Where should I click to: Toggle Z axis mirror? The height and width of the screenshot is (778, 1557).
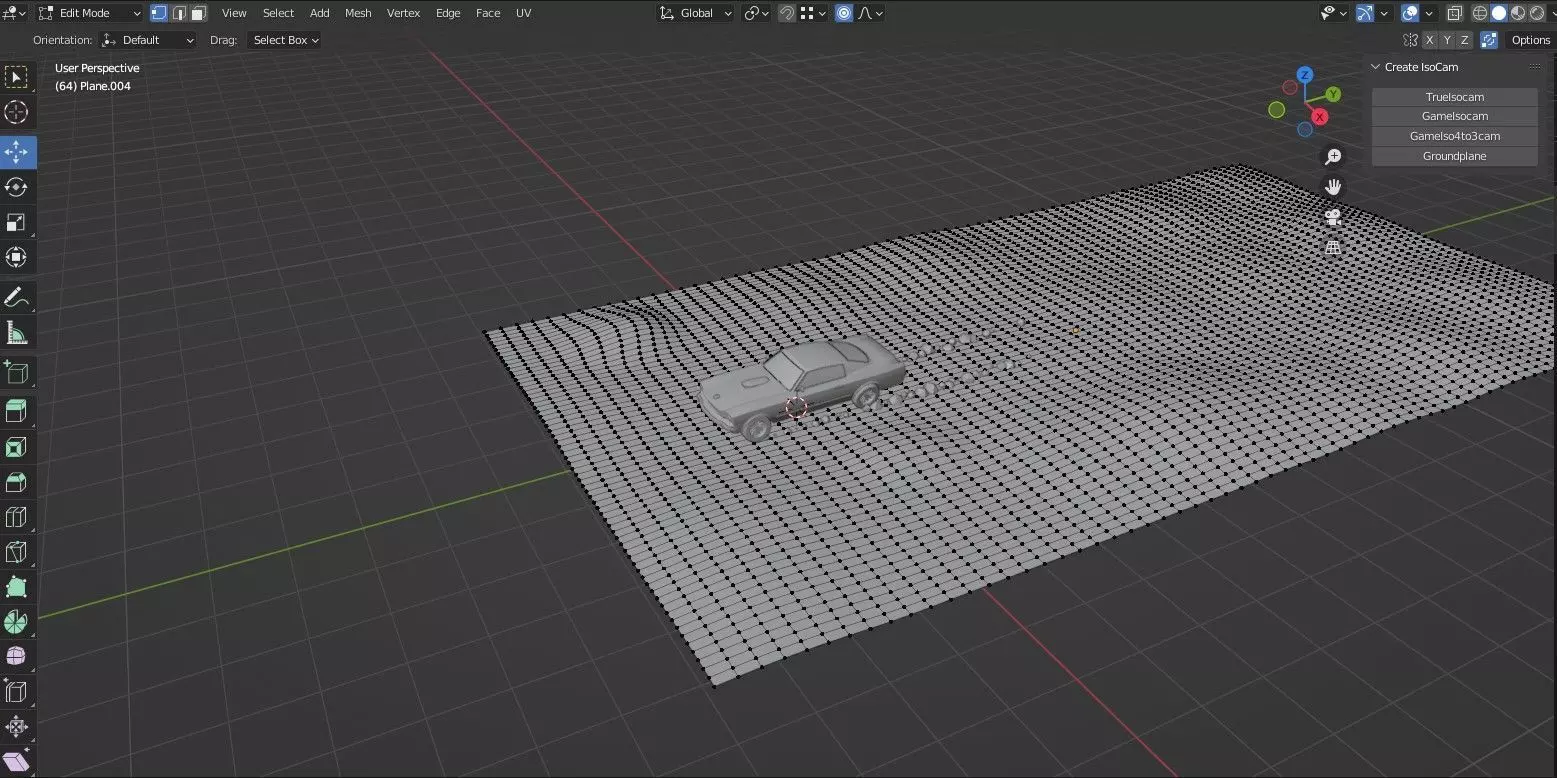click(1465, 40)
